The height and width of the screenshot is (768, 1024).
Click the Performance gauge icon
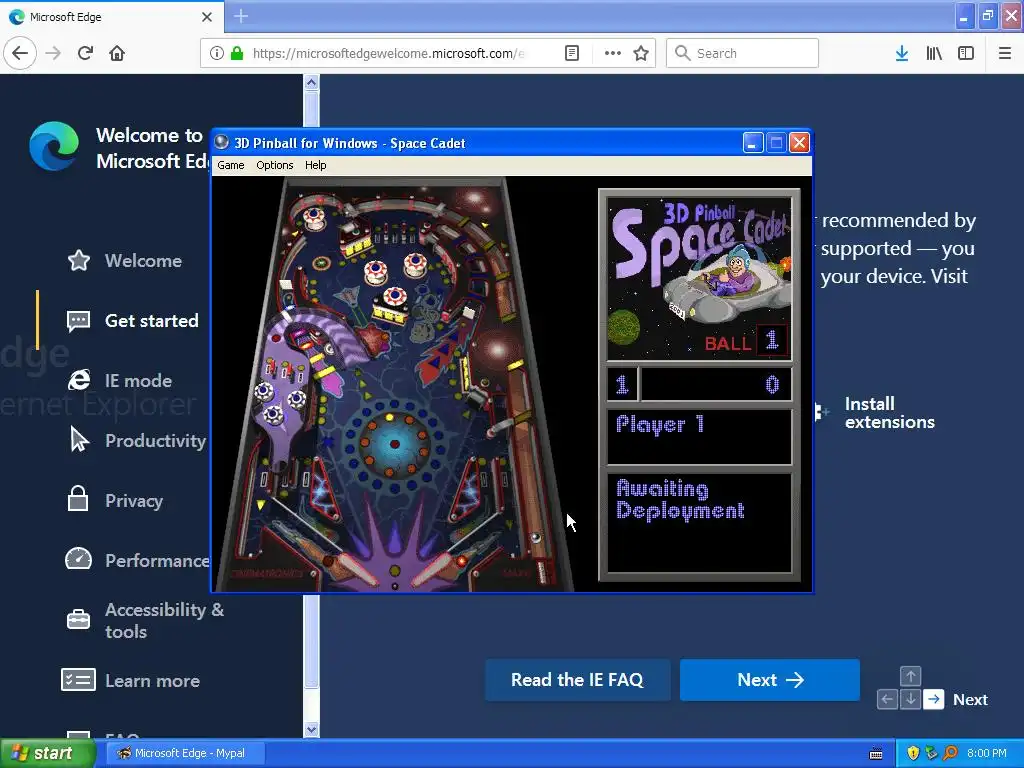coord(78,558)
